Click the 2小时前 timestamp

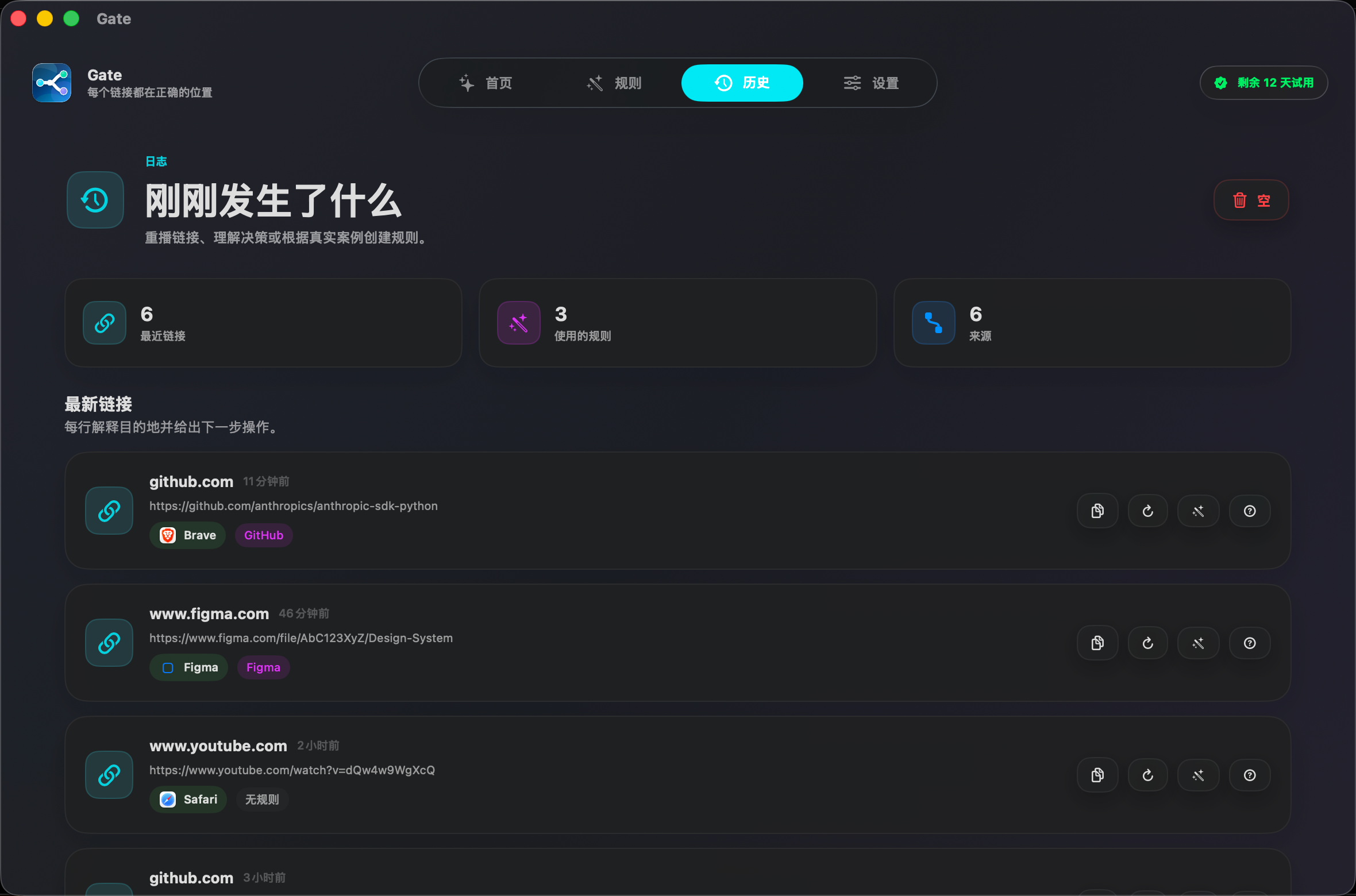pos(318,746)
